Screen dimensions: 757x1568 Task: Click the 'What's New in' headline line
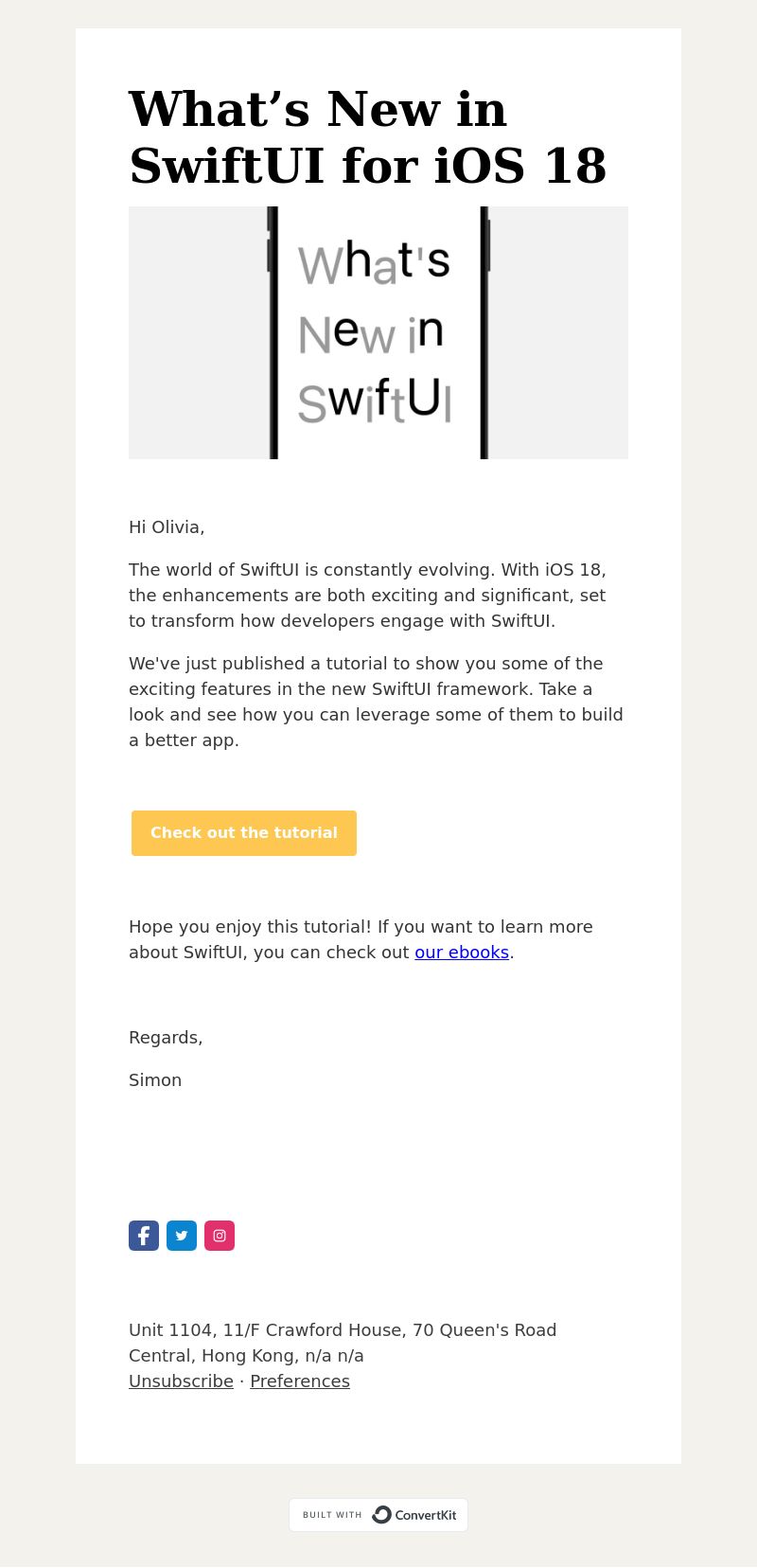(x=318, y=109)
